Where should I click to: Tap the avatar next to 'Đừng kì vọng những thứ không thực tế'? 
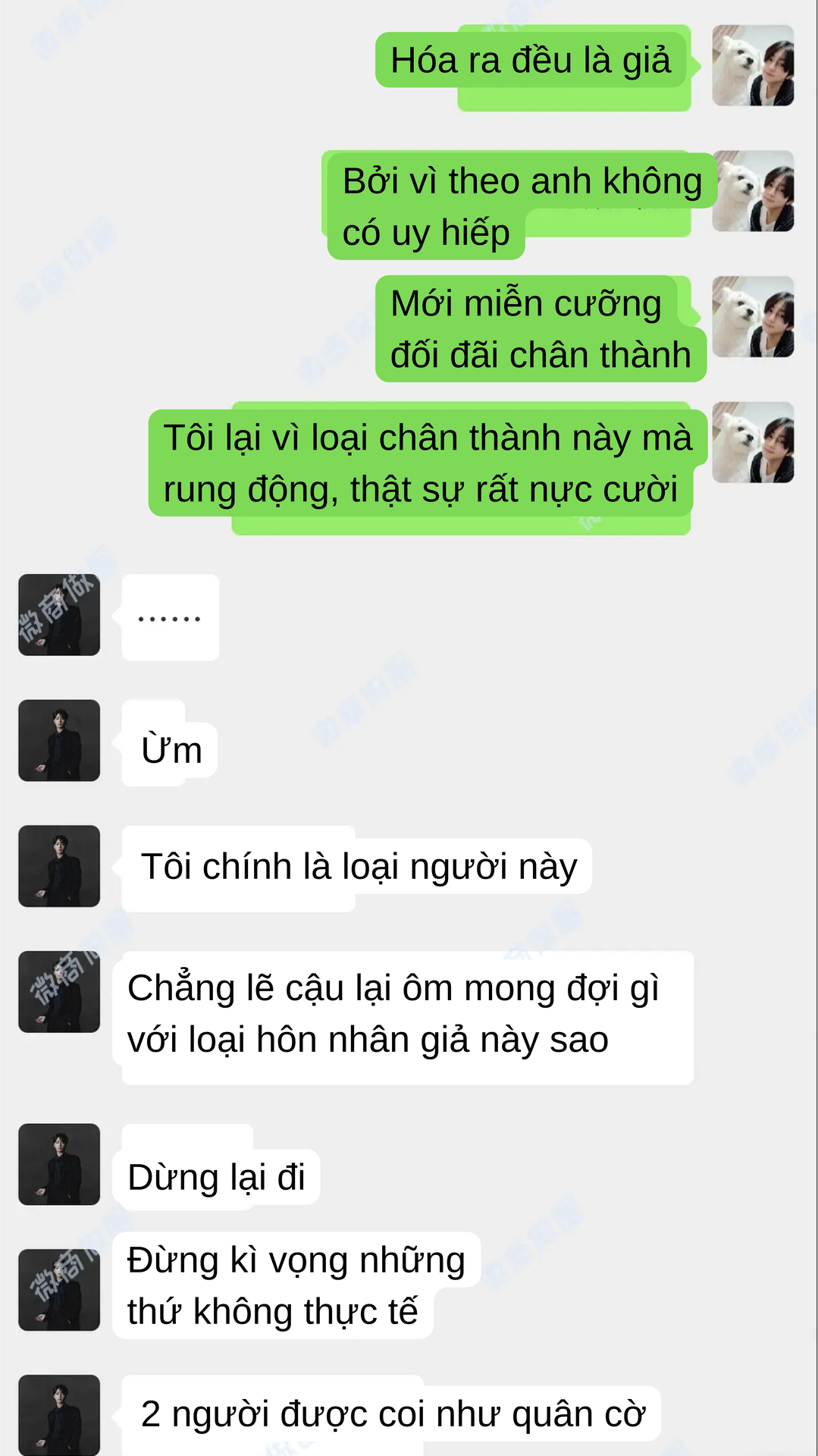59,1290
